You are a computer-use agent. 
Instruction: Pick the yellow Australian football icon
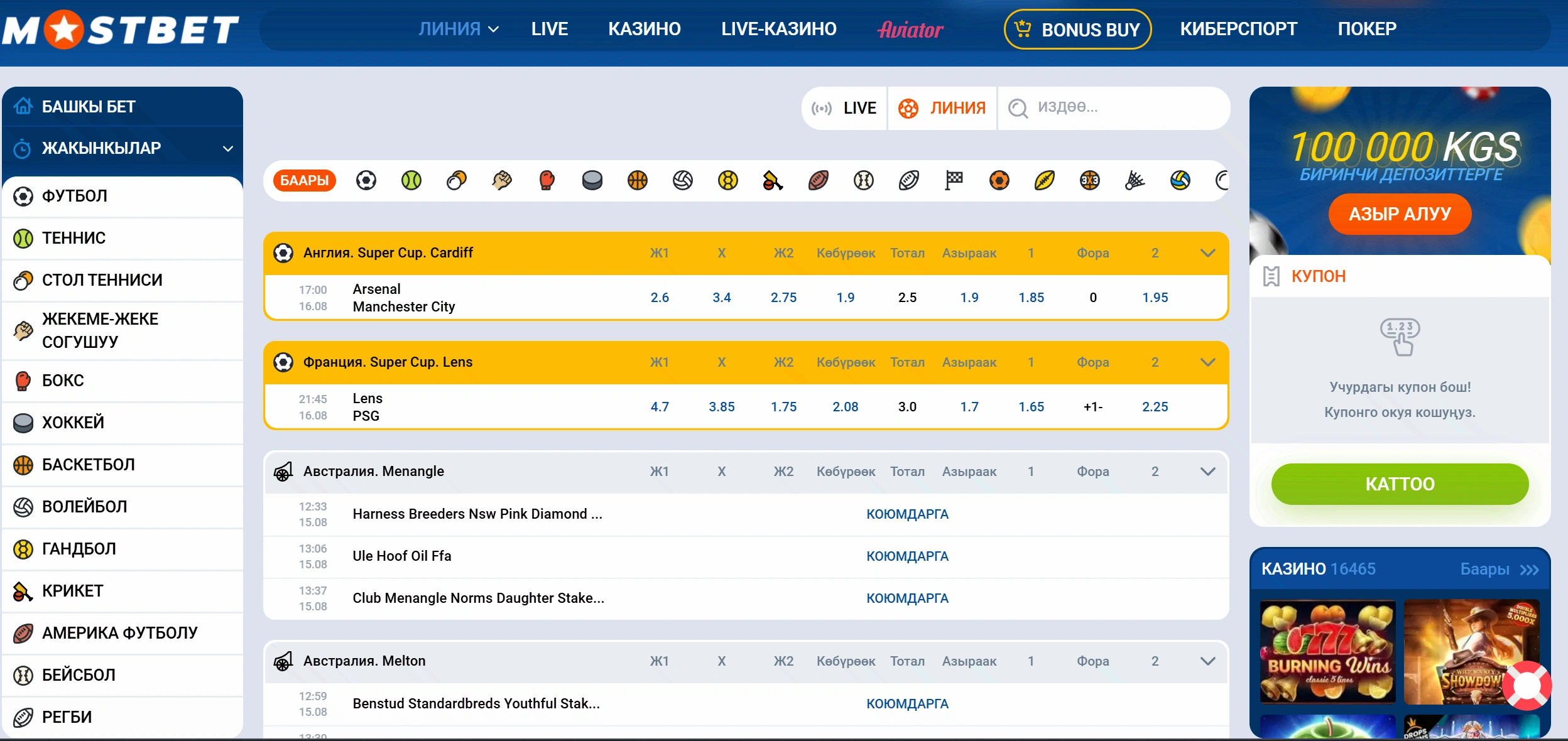point(1045,181)
